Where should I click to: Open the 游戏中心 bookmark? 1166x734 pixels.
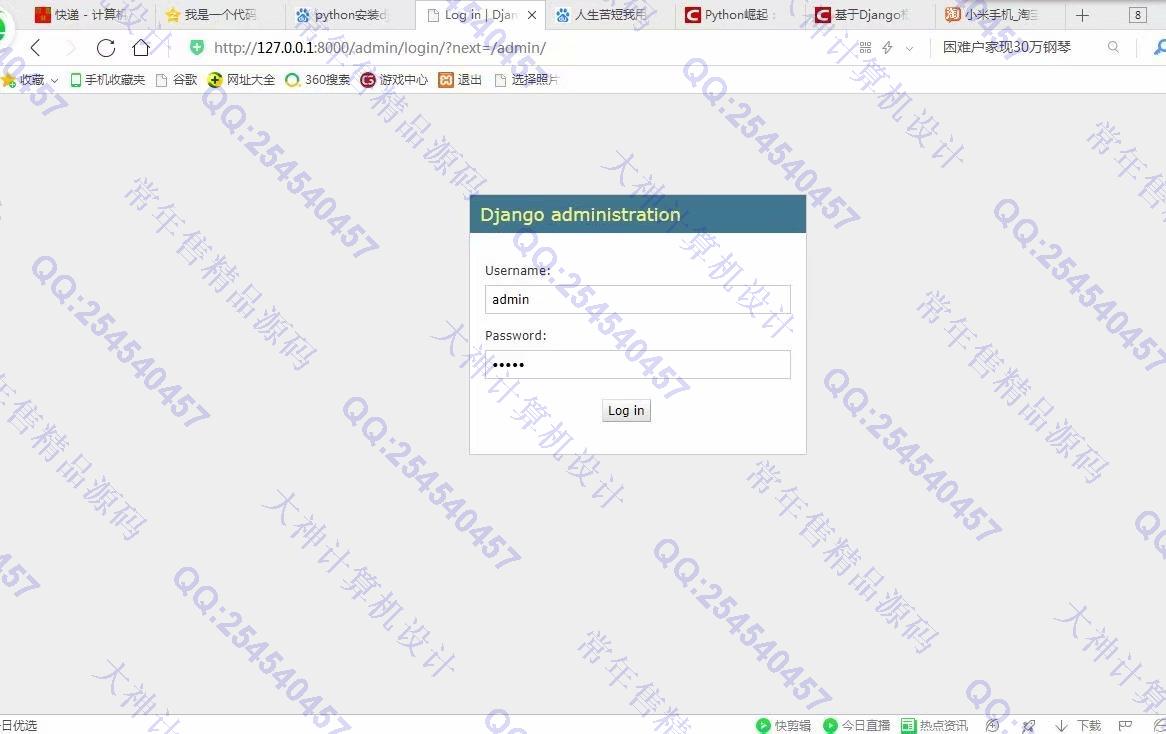click(394, 80)
